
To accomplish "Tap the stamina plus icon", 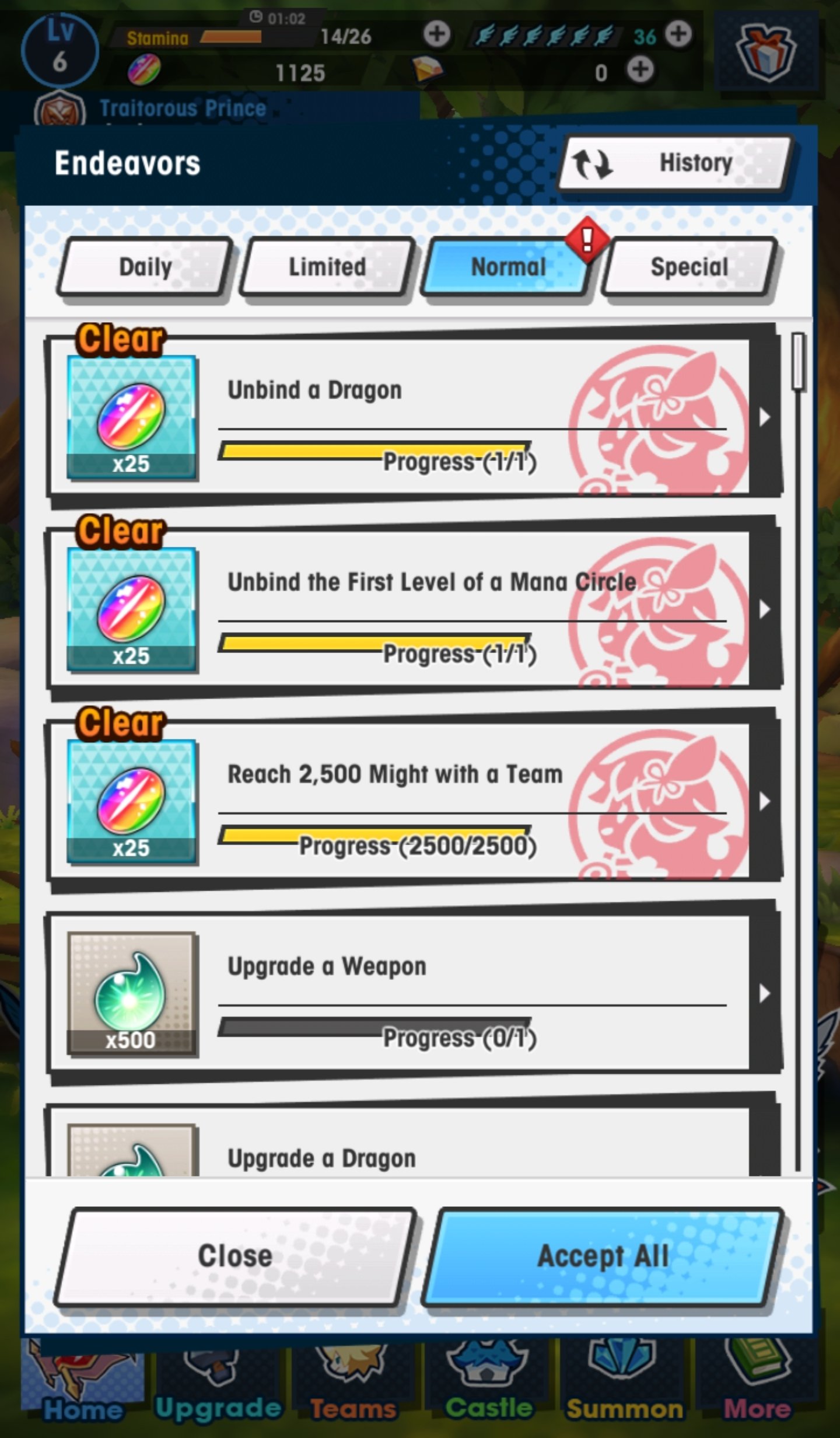I will pyautogui.click(x=436, y=34).
